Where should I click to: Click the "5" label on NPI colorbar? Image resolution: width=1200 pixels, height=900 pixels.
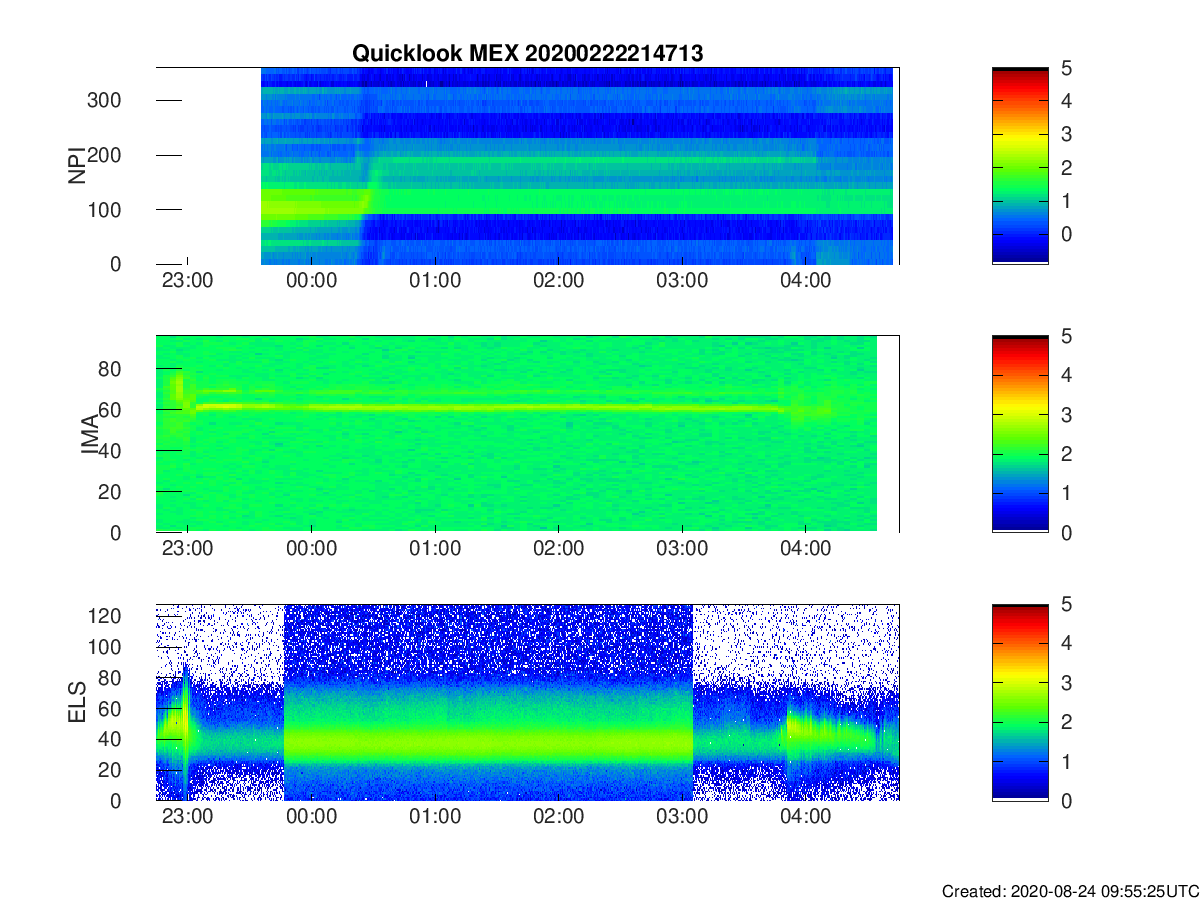[1065, 68]
